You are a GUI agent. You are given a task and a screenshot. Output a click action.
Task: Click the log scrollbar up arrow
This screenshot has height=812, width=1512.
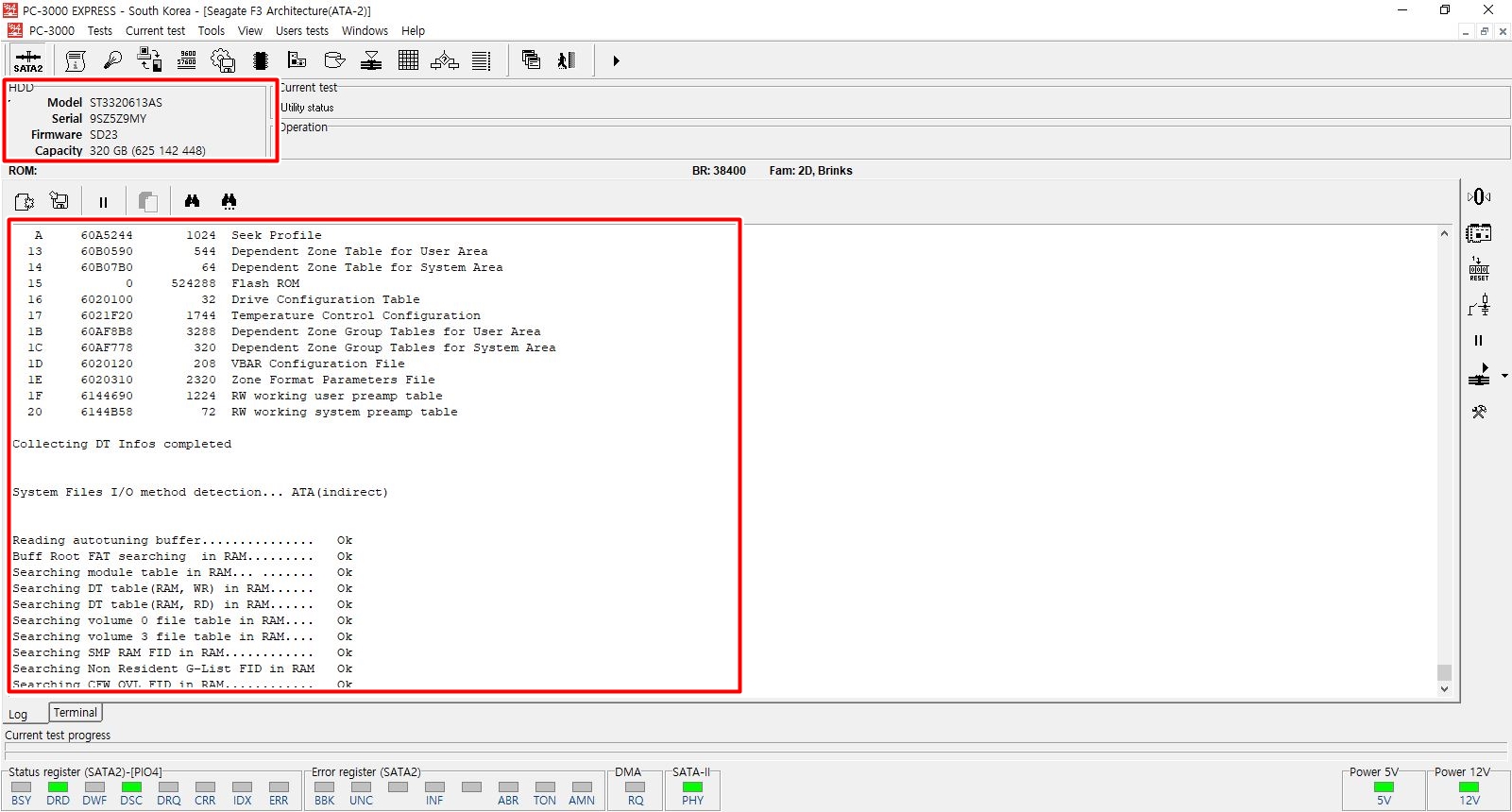click(1444, 233)
